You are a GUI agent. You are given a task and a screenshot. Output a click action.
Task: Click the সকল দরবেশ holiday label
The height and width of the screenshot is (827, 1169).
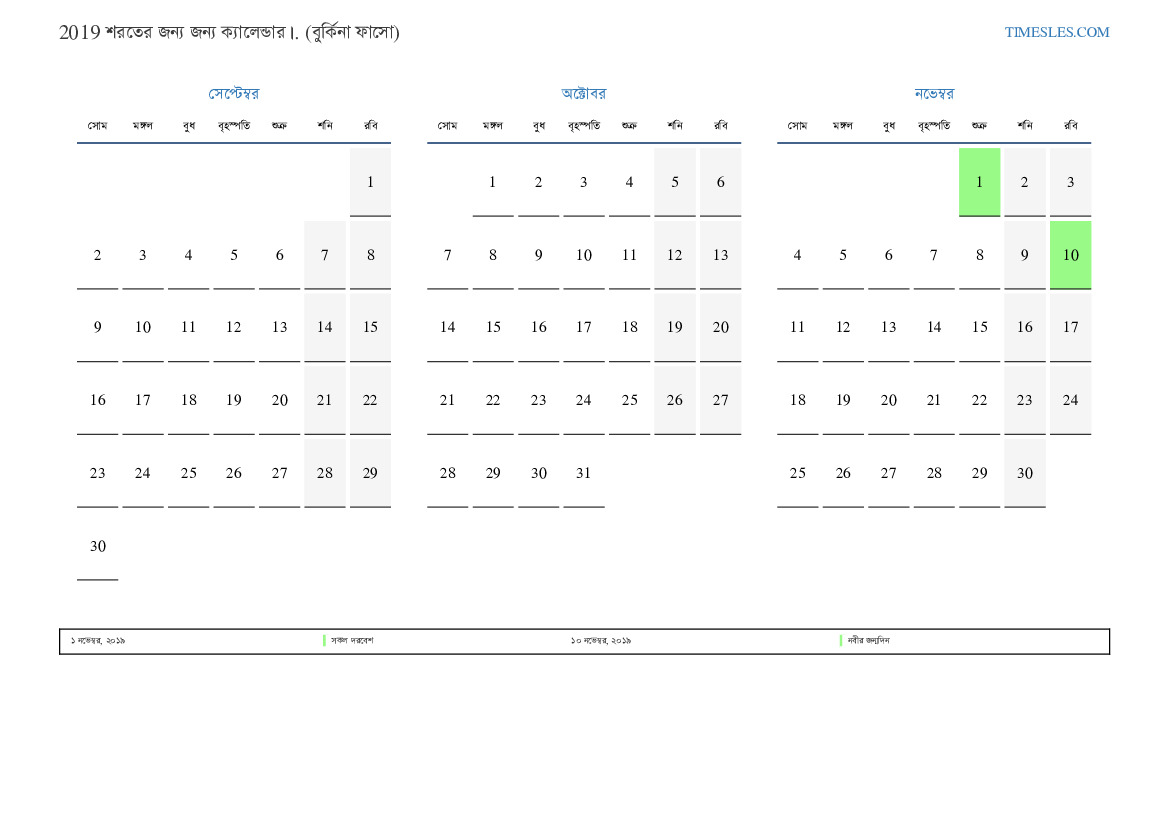(352, 641)
